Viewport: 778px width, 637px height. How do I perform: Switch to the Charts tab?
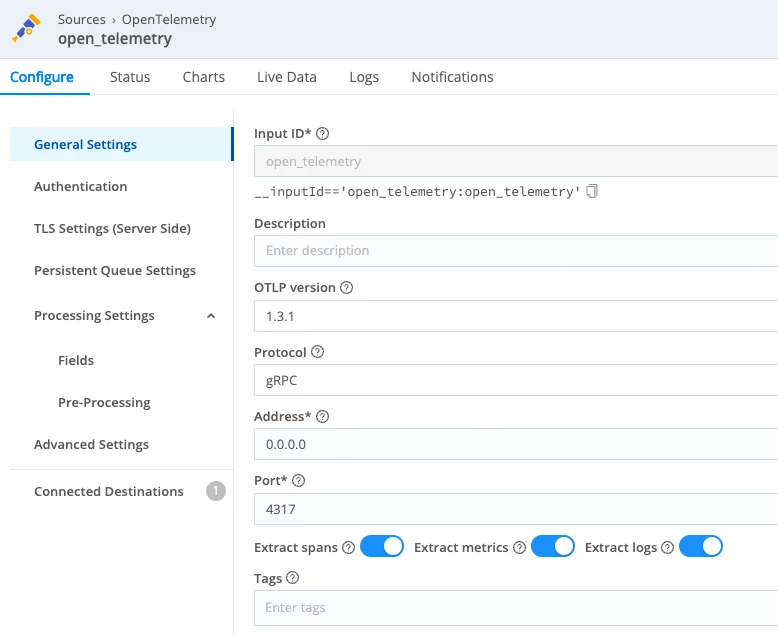(203, 77)
